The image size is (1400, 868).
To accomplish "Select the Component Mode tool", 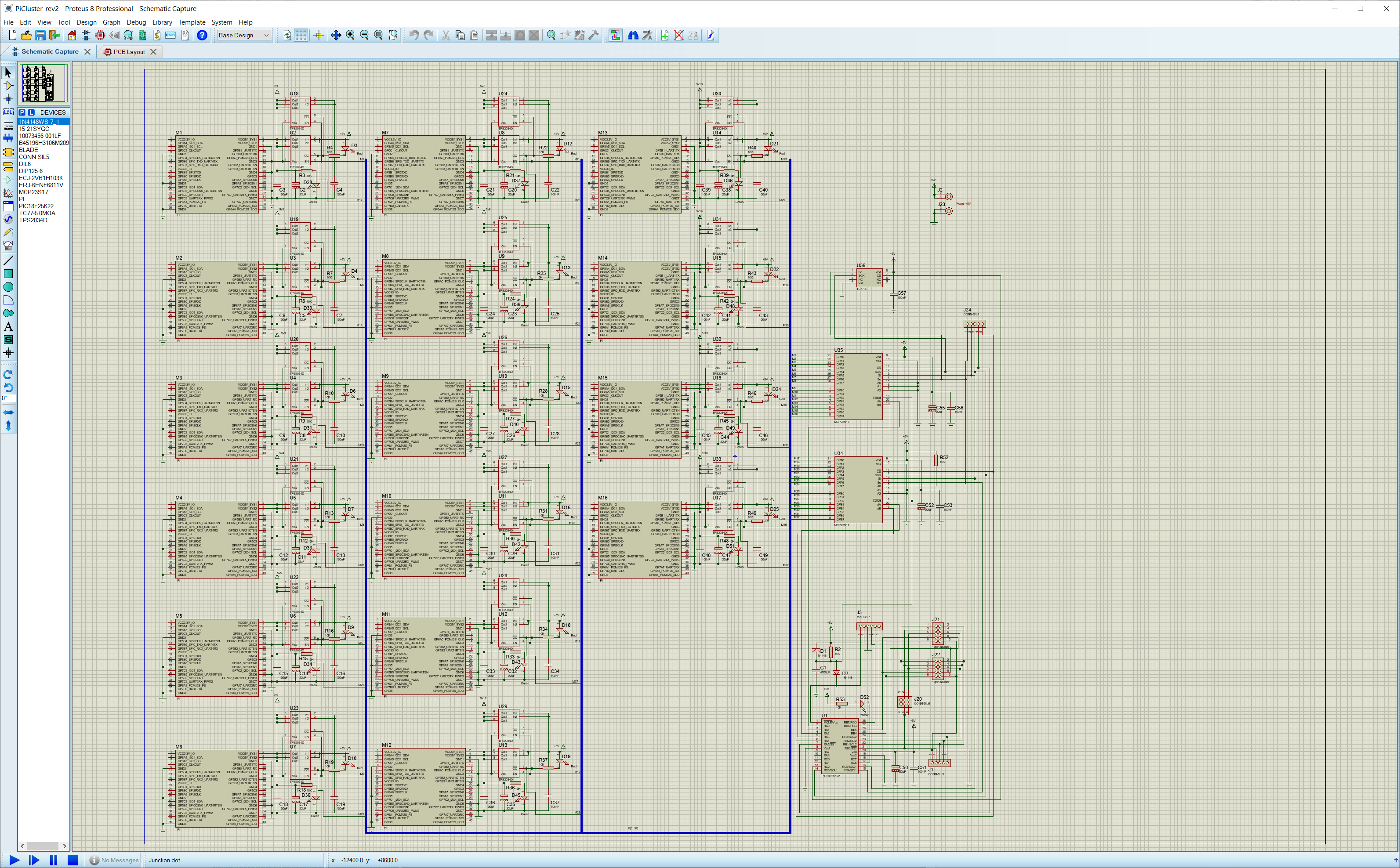I will point(8,86).
